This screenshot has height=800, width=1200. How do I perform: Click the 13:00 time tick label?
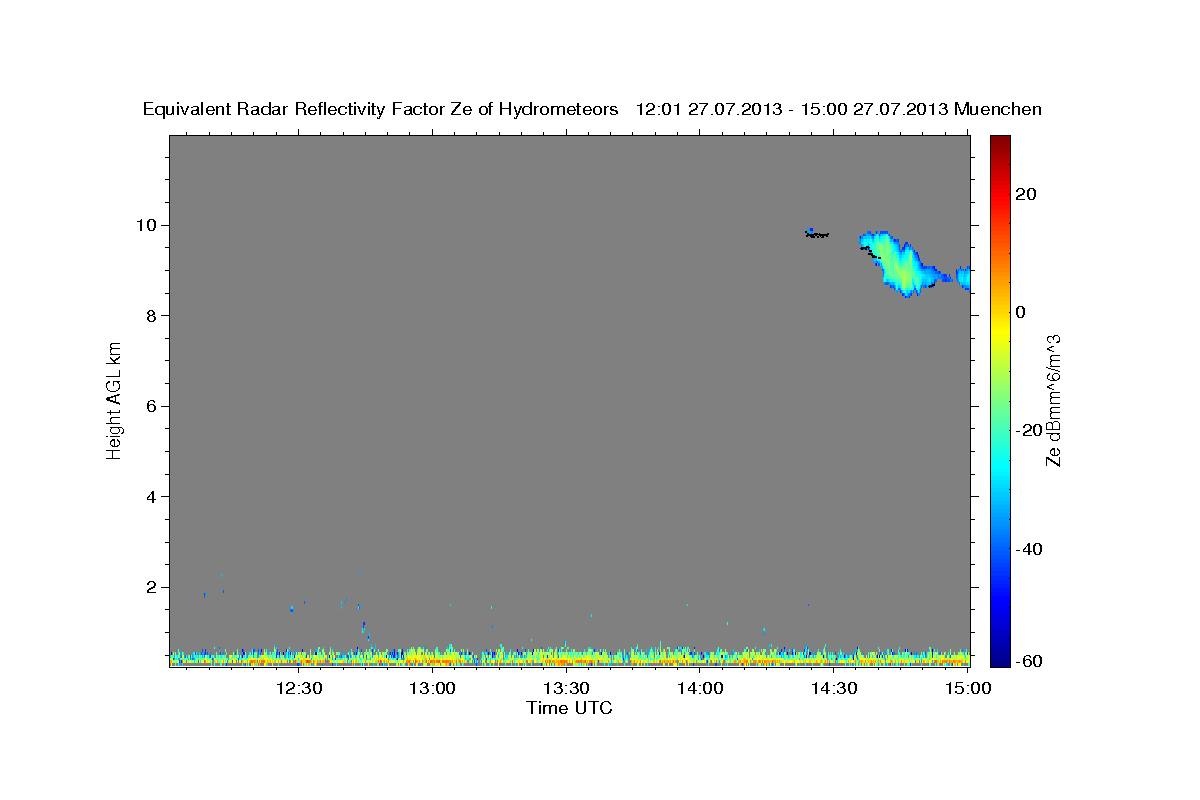[x=433, y=688]
